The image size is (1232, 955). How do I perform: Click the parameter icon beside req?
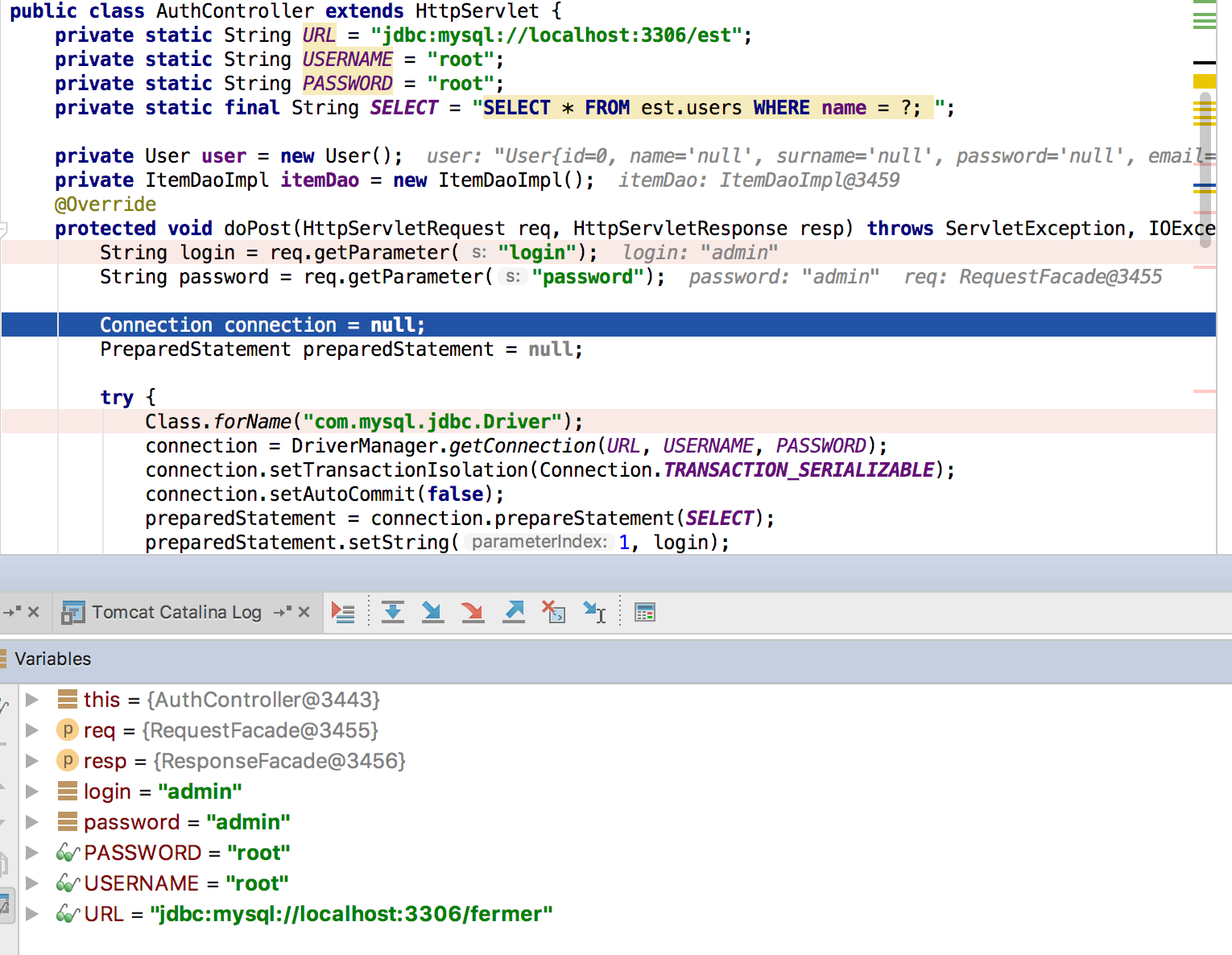point(68,730)
